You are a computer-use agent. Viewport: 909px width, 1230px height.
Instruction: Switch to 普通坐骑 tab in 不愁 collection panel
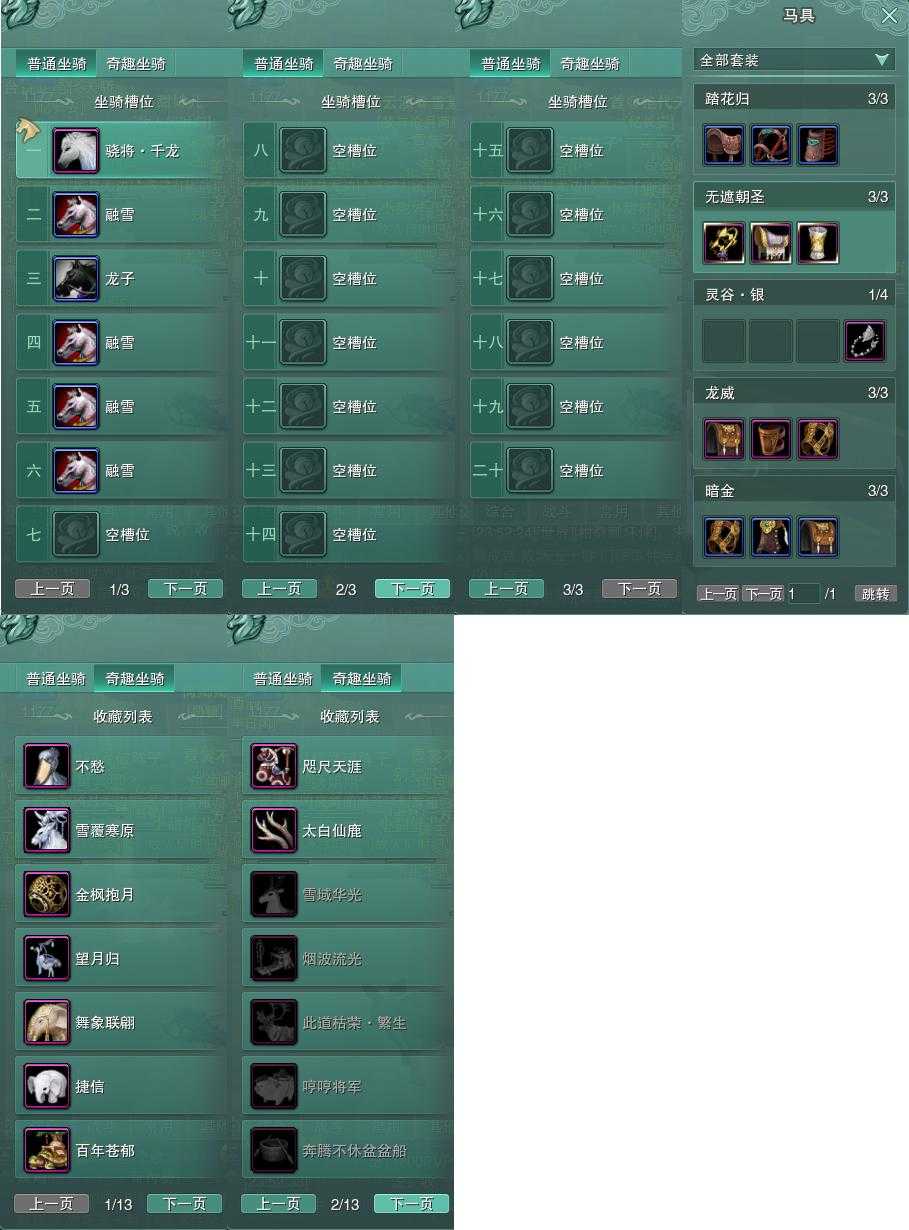point(56,678)
